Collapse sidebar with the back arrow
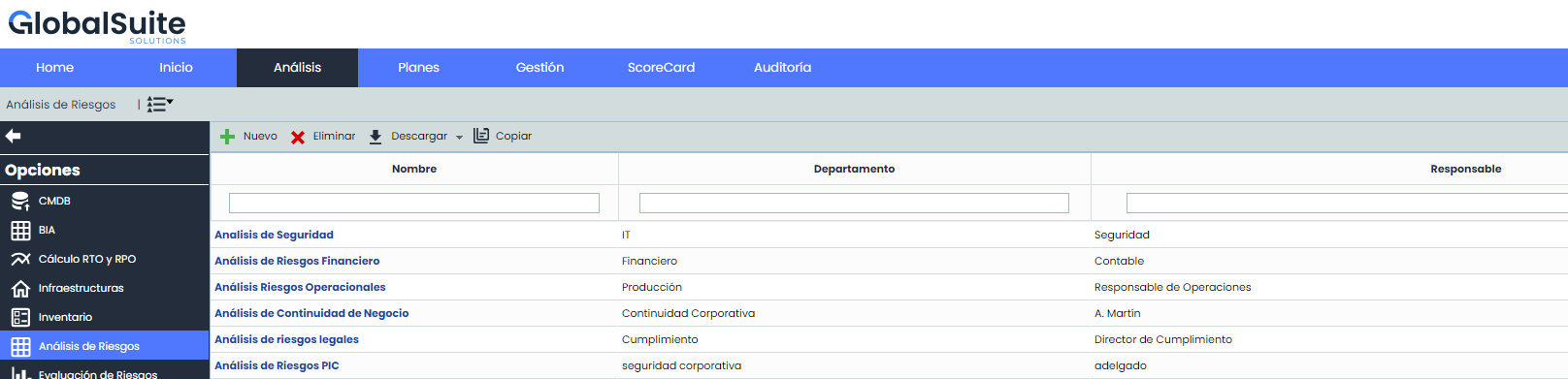The width and height of the screenshot is (1568, 379). [x=13, y=136]
